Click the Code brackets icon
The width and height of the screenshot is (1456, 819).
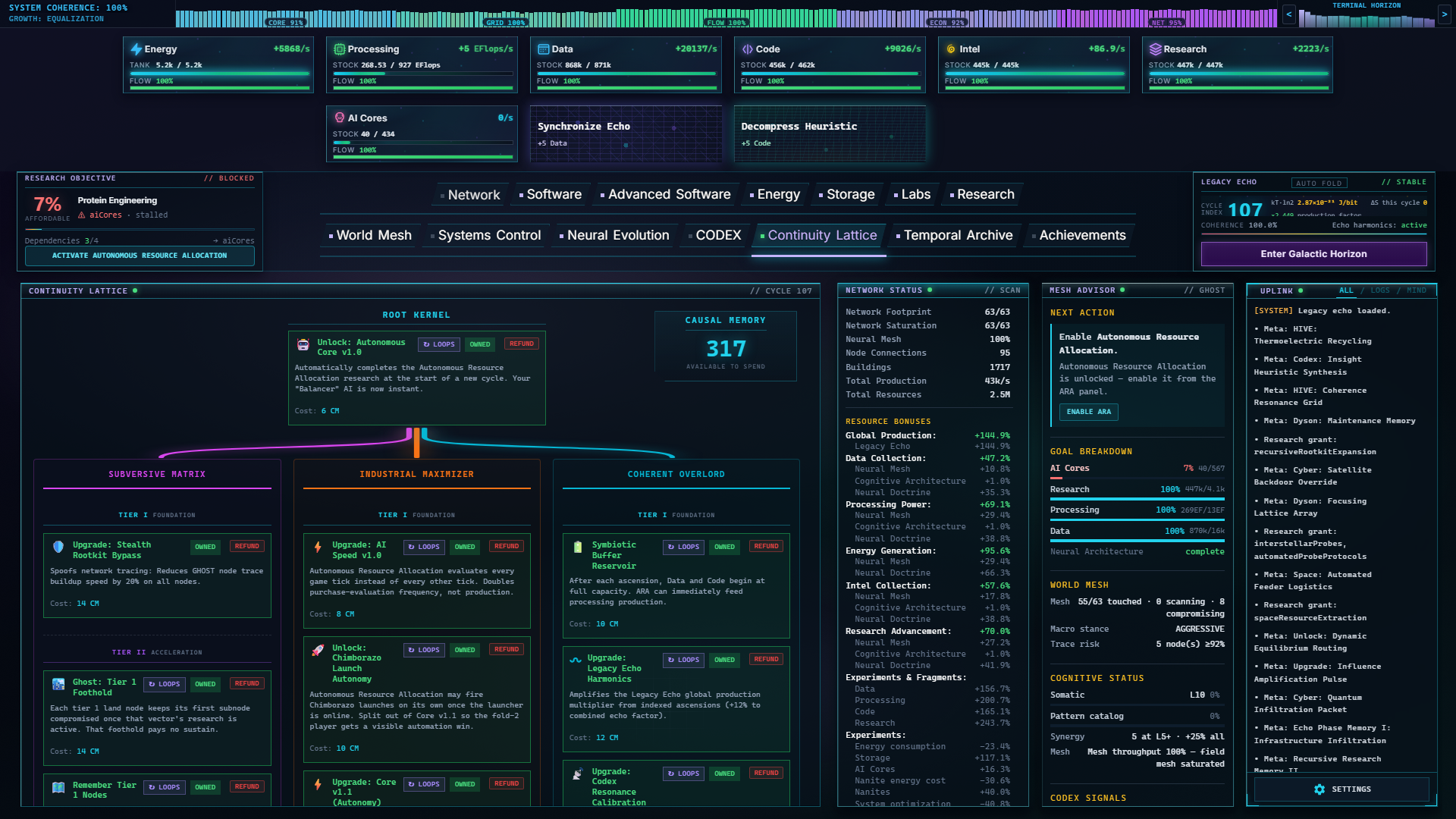[747, 49]
